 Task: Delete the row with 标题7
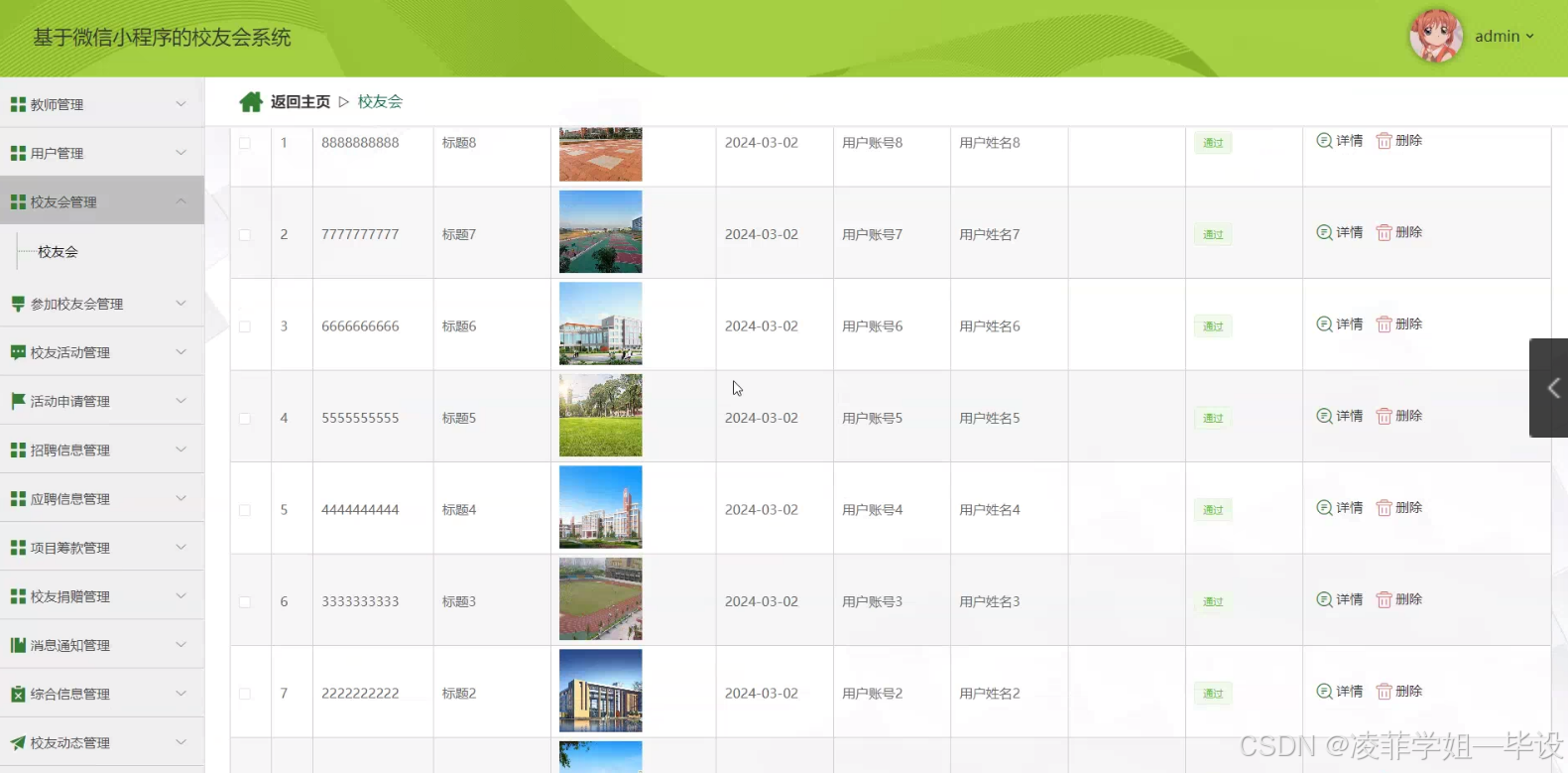(x=1398, y=232)
